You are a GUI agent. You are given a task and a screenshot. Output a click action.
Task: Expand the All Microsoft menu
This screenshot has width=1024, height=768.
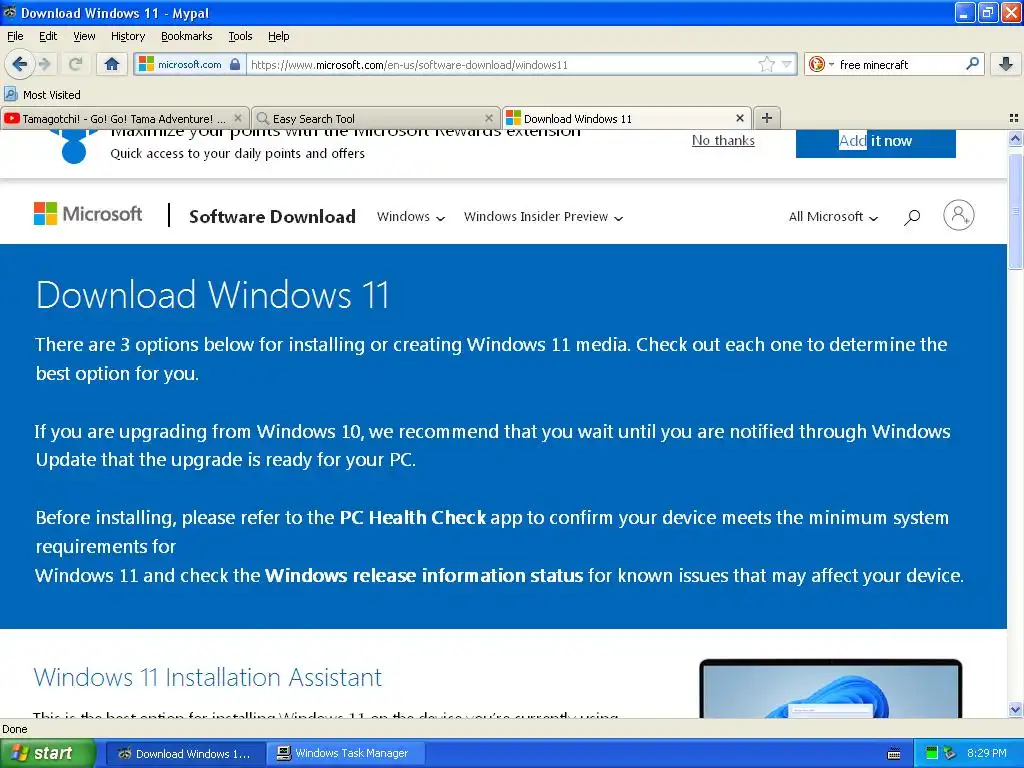click(833, 217)
